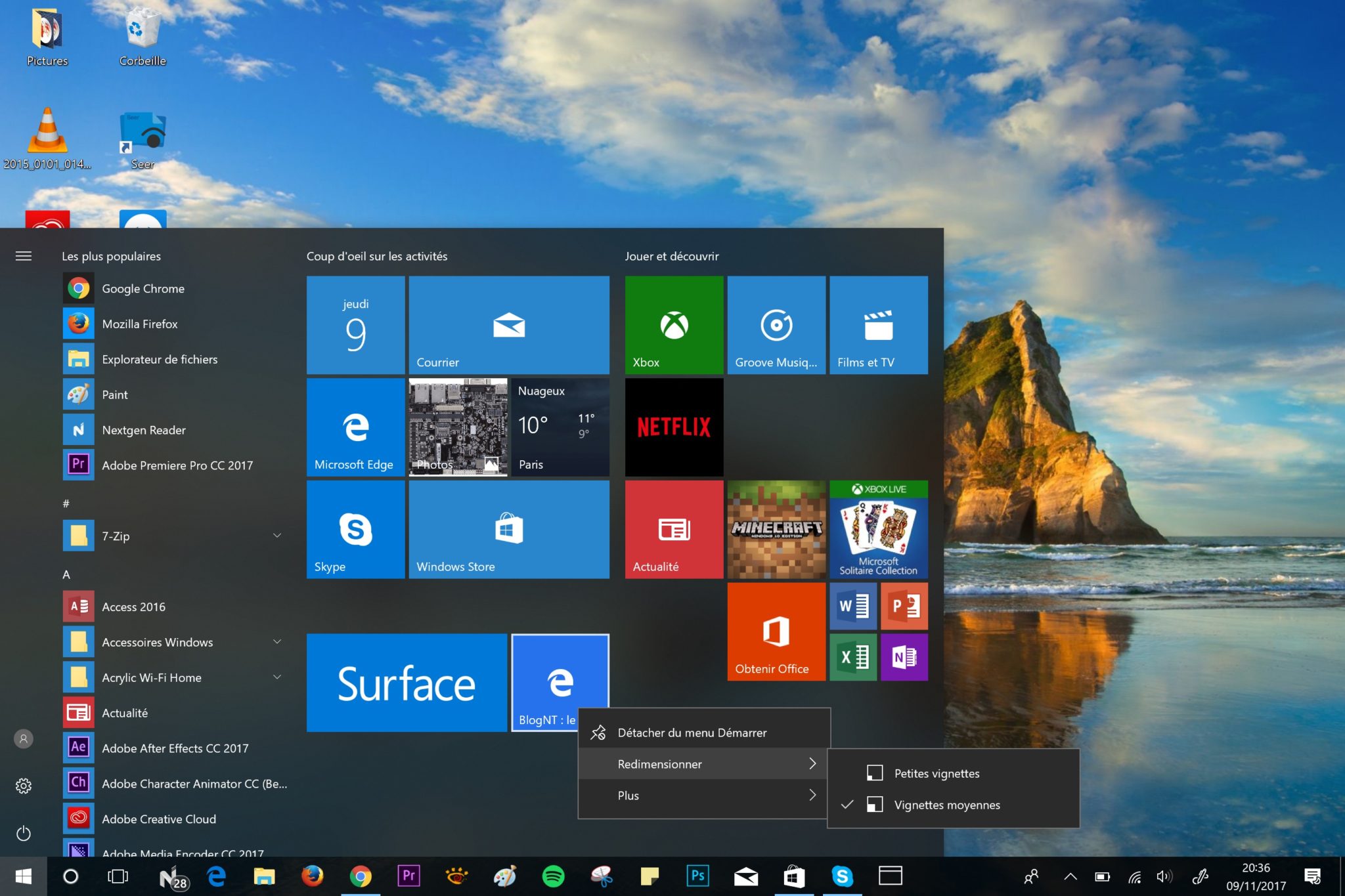Select the Pictures folder on desktop
Viewport: 1345px width, 896px height.
tap(47, 36)
